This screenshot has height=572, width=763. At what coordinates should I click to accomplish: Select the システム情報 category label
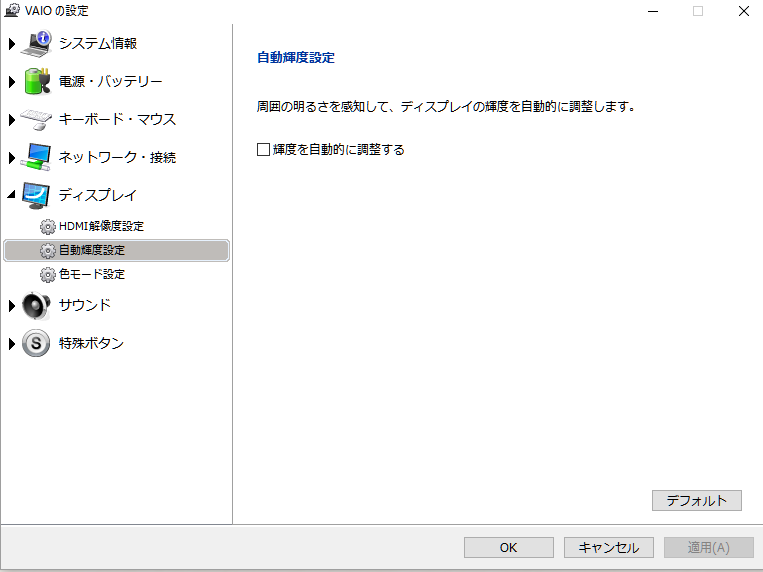click(98, 43)
